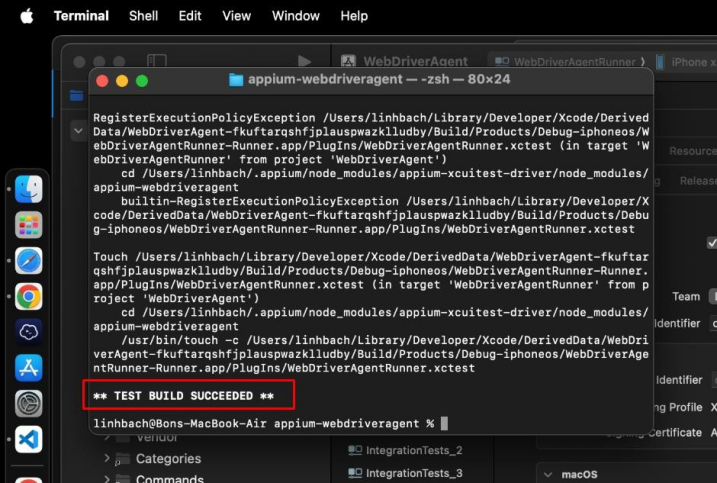Screen dimensions: 717x483
Task: Select WebDriverAgentRunner scheme in Xcode toolbar
Action: click(x=566, y=62)
